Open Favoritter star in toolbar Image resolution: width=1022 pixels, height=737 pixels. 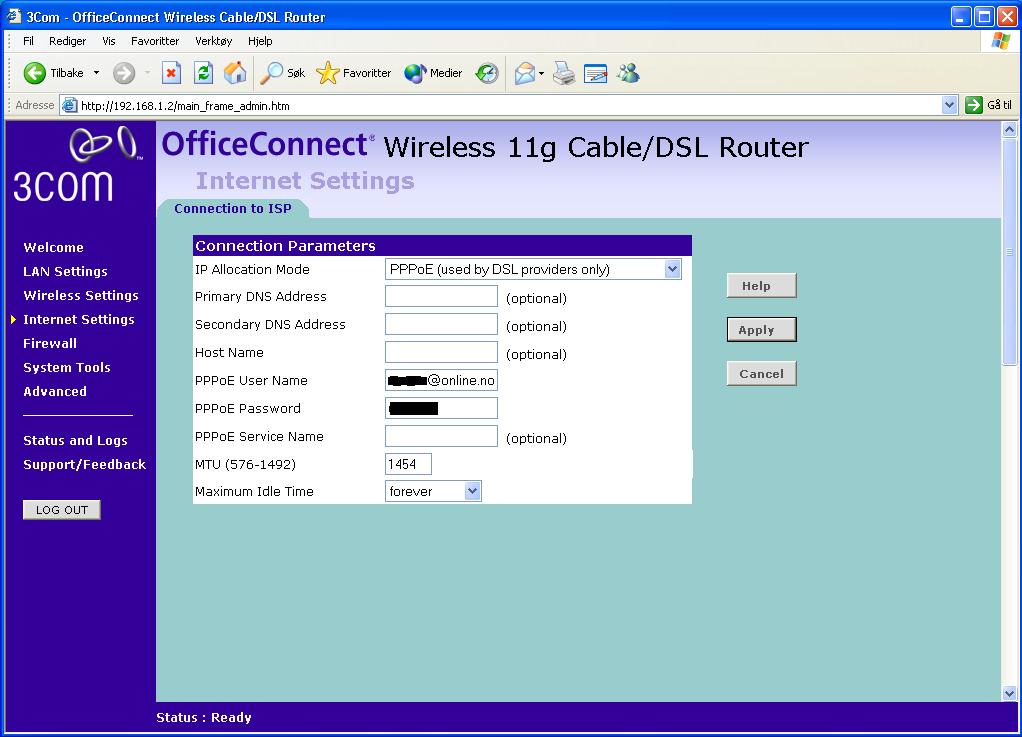pyautogui.click(x=353, y=73)
